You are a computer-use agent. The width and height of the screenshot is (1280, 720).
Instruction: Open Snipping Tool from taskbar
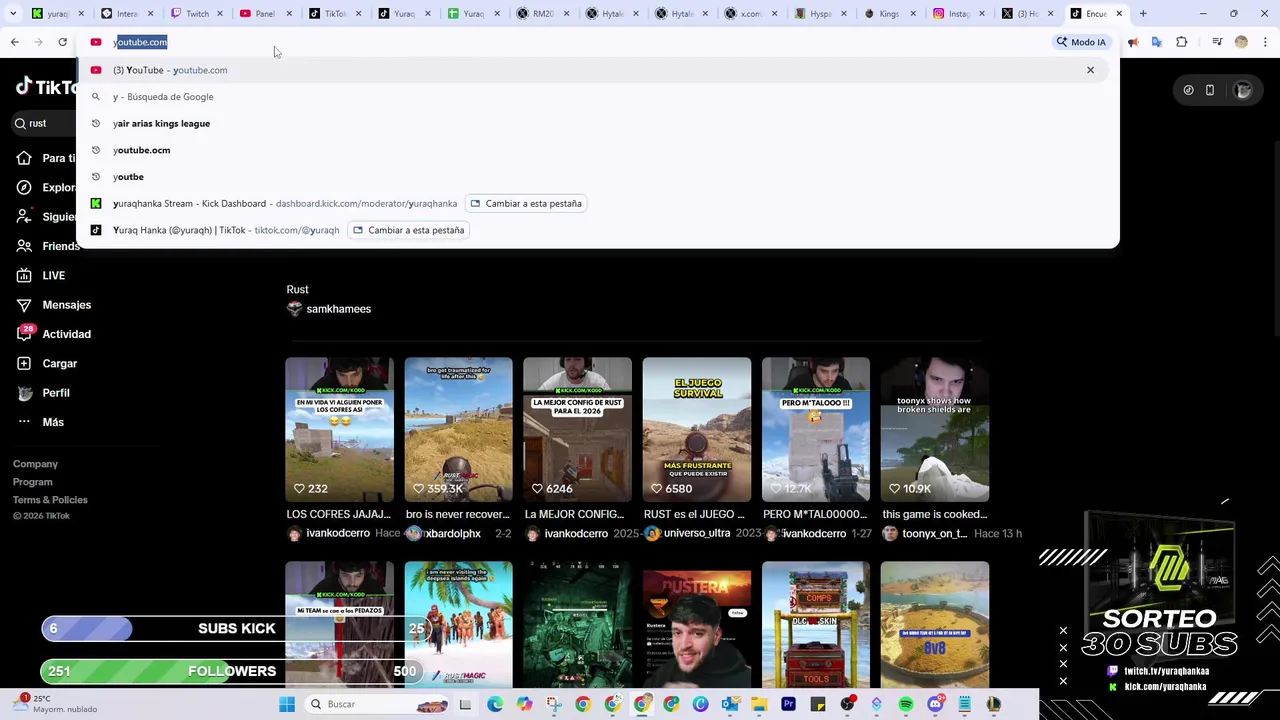[x=554, y=704]
